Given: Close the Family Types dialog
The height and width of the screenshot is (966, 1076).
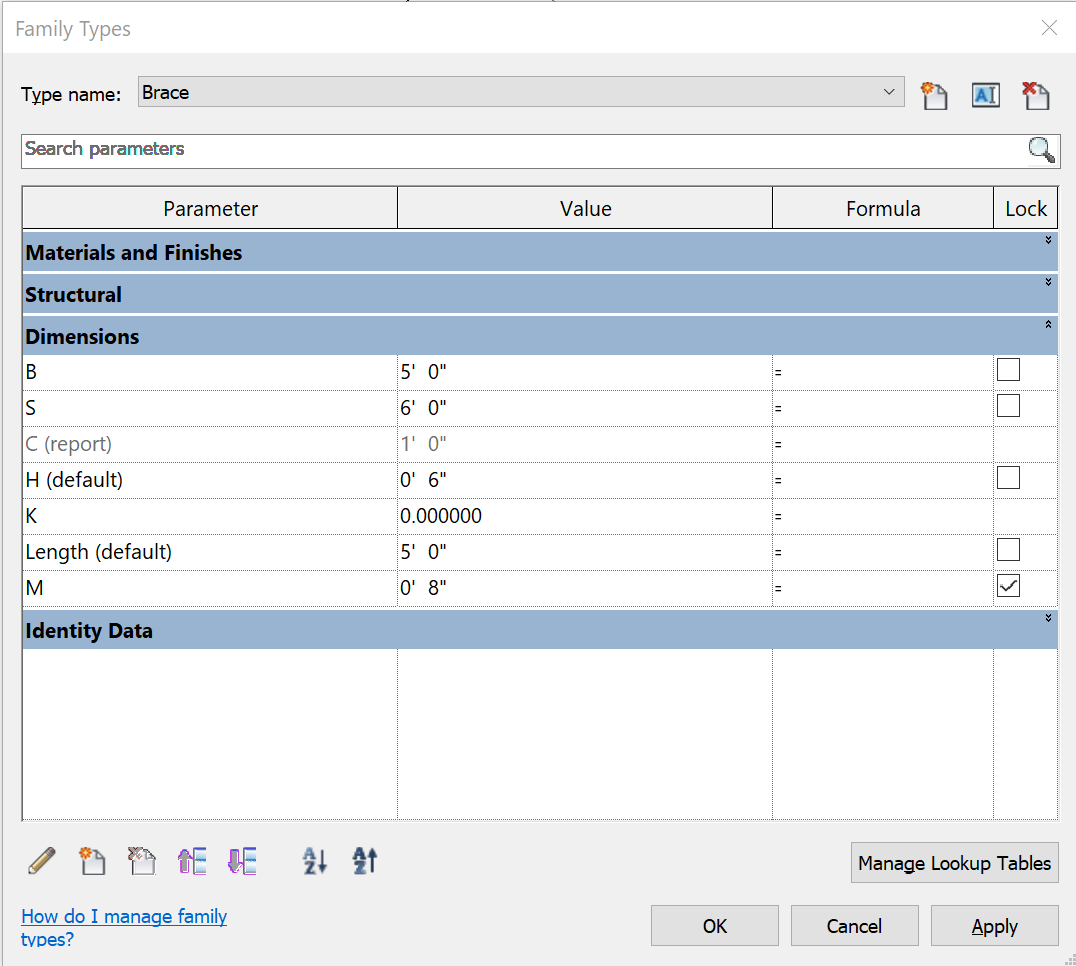Looking at the screenshot, I should point(1049,27).
